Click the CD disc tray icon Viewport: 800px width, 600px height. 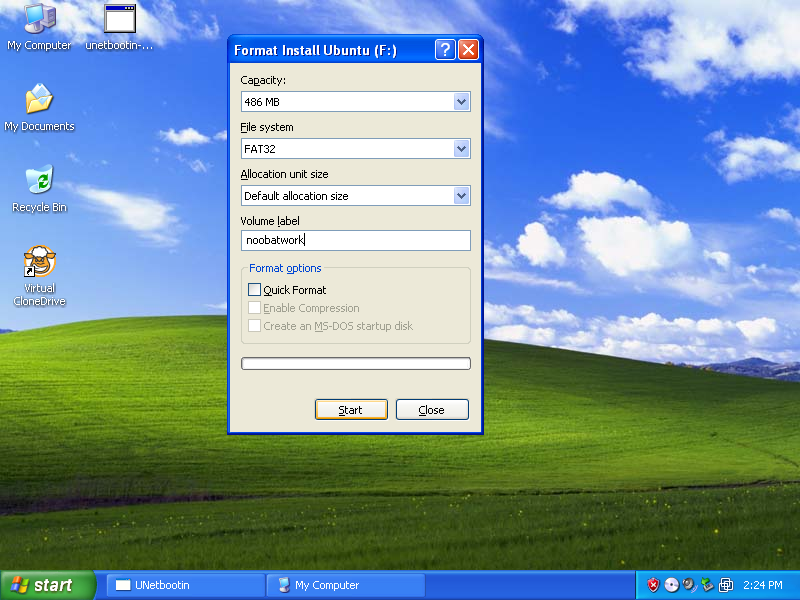tap(671, 585)
